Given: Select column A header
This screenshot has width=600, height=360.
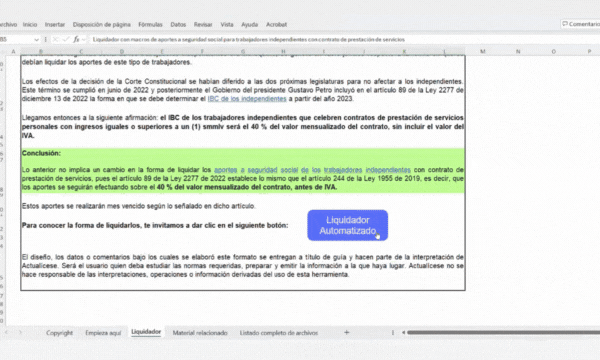Looking at the screenshot, I should click(13, 51).
